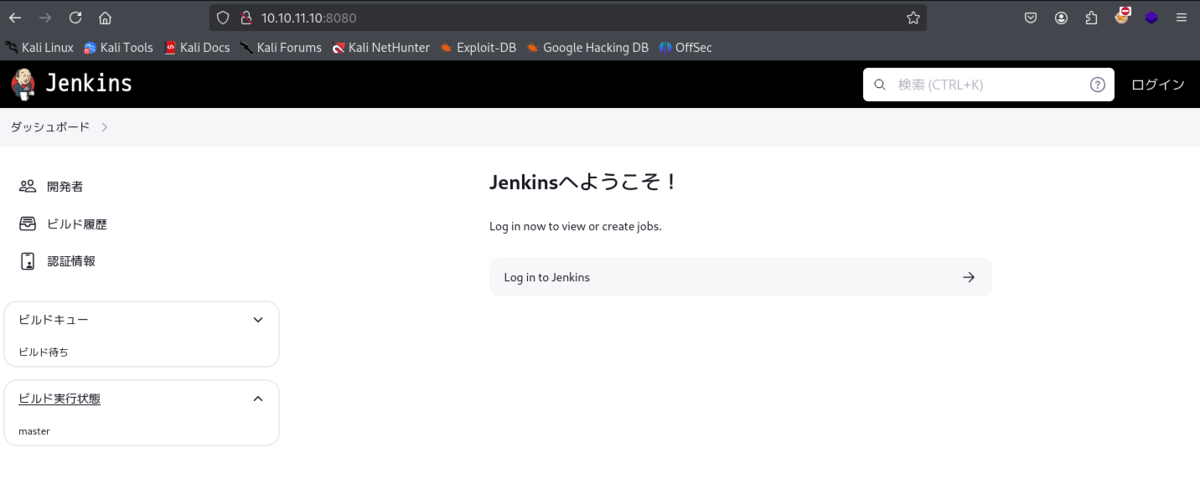Click the ビルド実行状態 heading link
The height and width of the screenshot is (489, 1200).
[x=59, y=399]
